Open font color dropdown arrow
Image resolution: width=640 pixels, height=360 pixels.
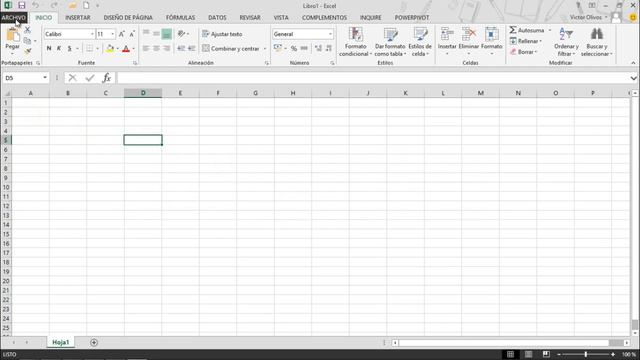pos(134,49)
